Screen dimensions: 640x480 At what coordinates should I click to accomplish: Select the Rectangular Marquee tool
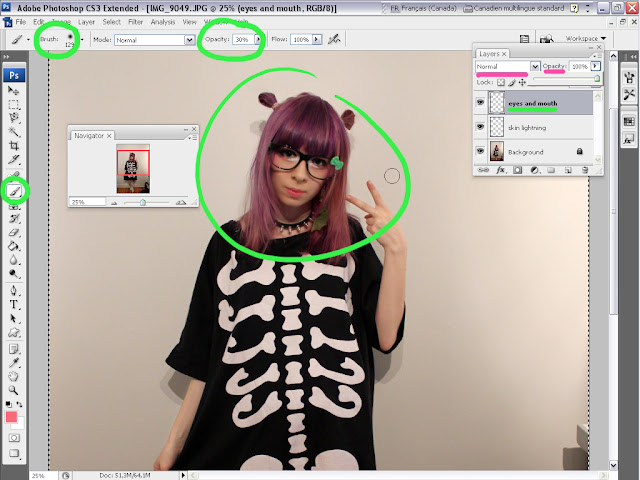pos(13,104)
